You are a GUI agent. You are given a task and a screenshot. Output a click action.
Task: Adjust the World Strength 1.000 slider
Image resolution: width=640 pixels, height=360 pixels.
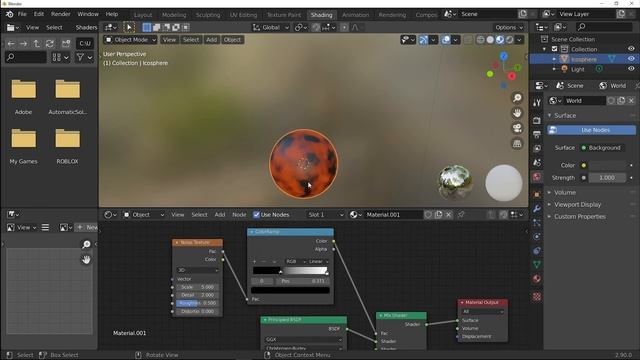[x=607, y=178]
